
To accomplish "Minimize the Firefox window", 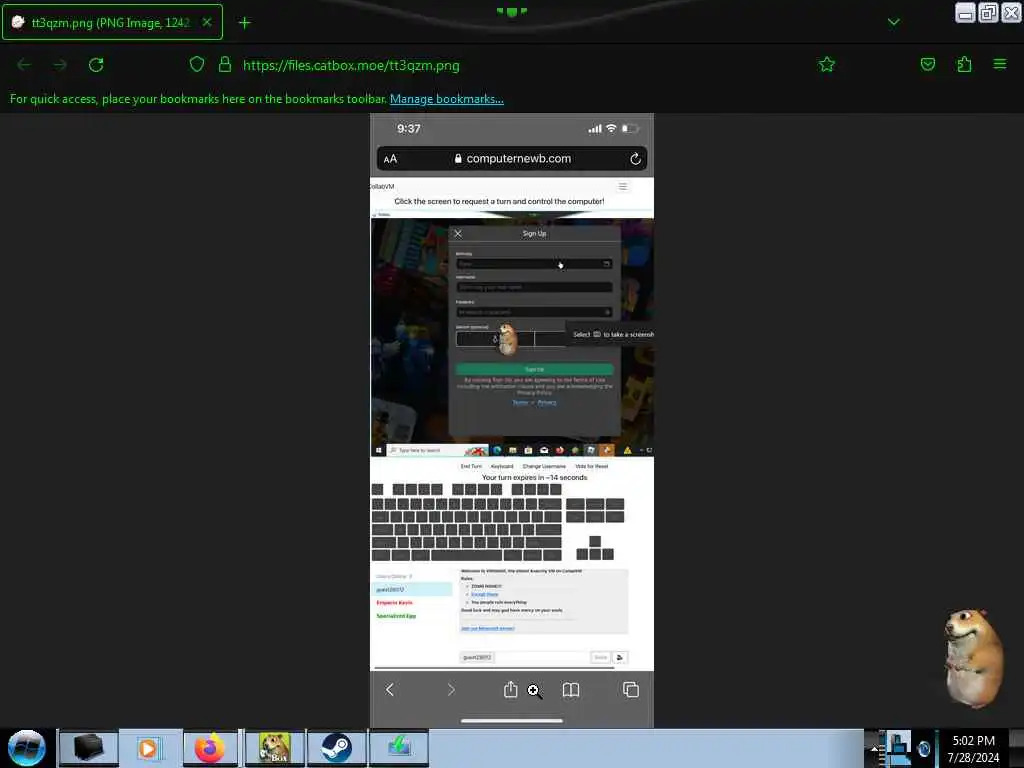I will point(965,12).
